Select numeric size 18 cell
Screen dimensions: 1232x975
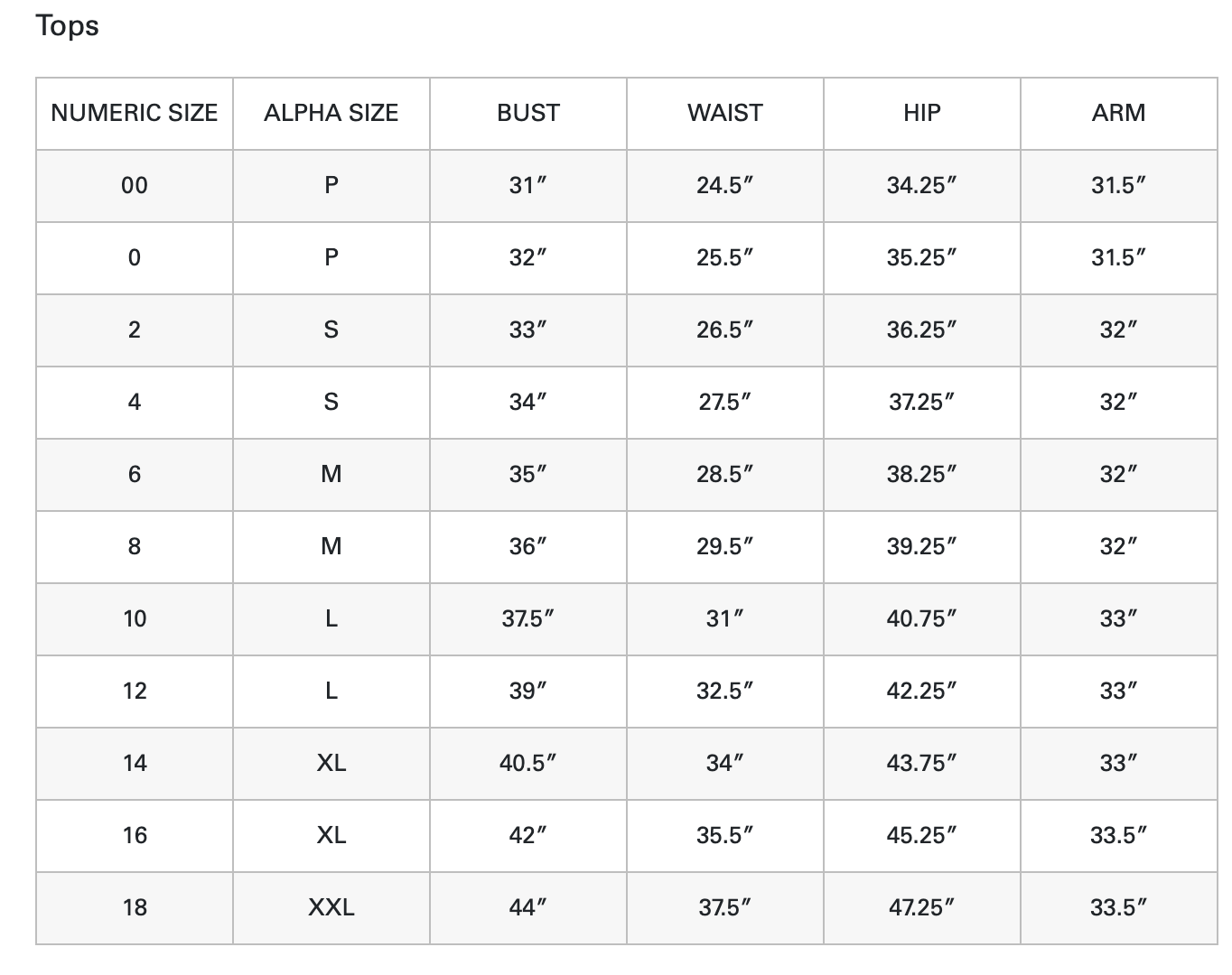135,907
